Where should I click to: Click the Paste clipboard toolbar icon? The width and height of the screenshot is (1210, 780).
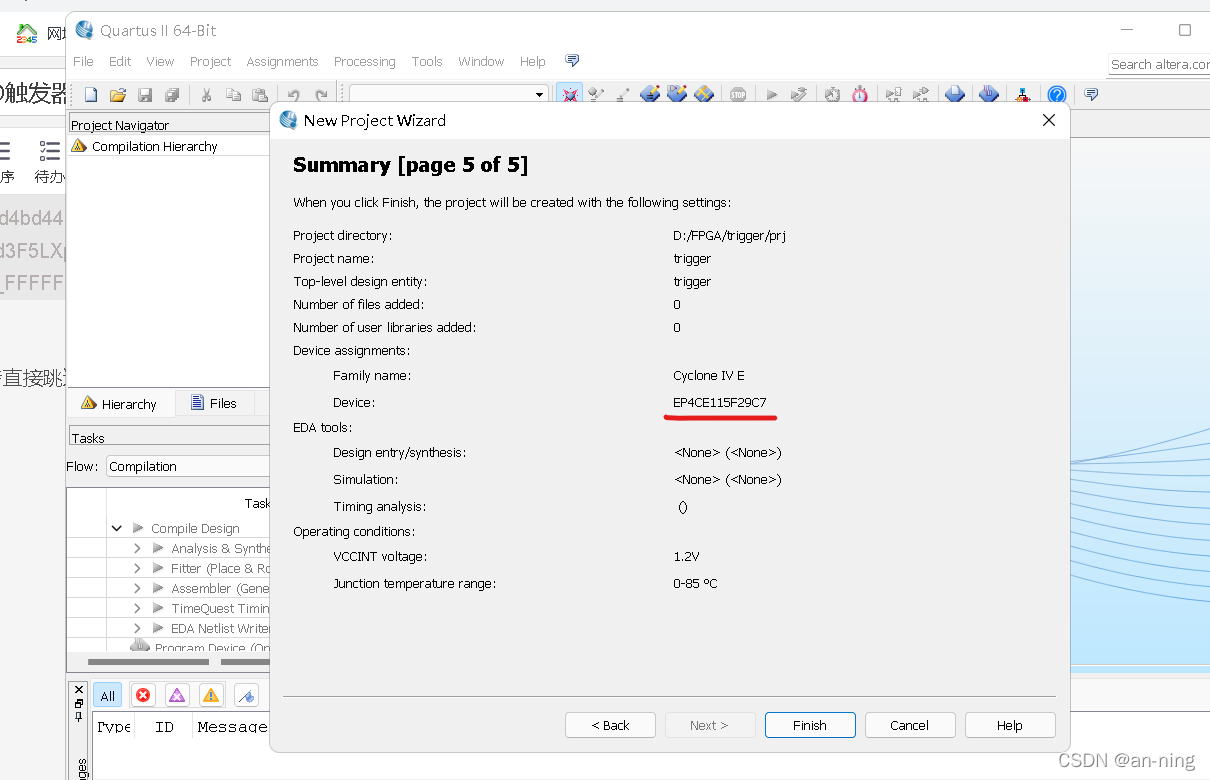coord(260,95)
